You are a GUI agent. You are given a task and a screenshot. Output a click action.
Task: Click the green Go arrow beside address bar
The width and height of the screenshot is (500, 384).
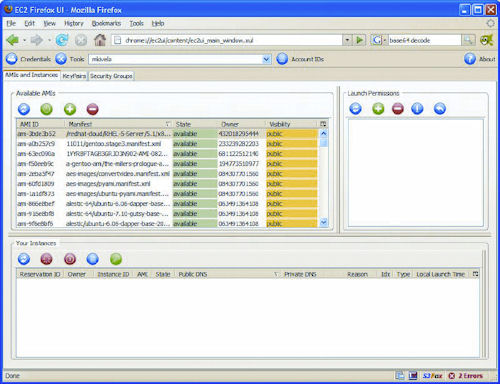tap(360, 40)
